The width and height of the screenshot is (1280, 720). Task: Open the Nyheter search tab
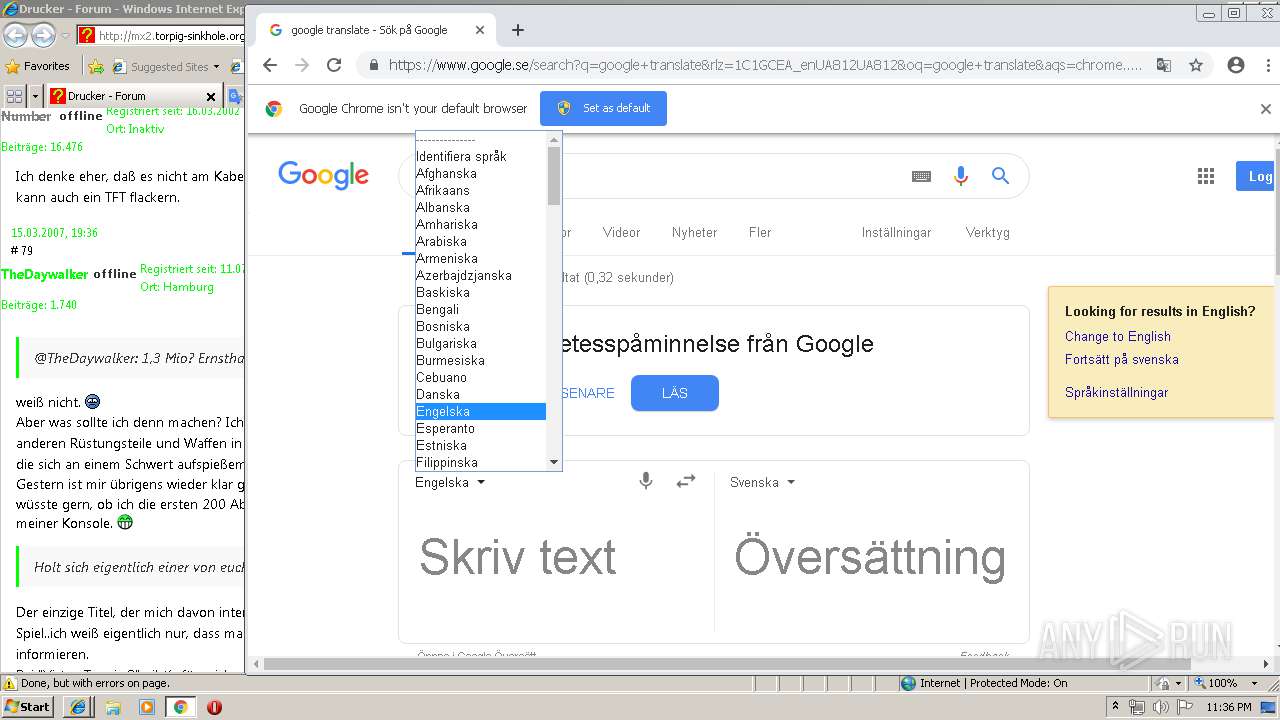(x=694, y=232)
